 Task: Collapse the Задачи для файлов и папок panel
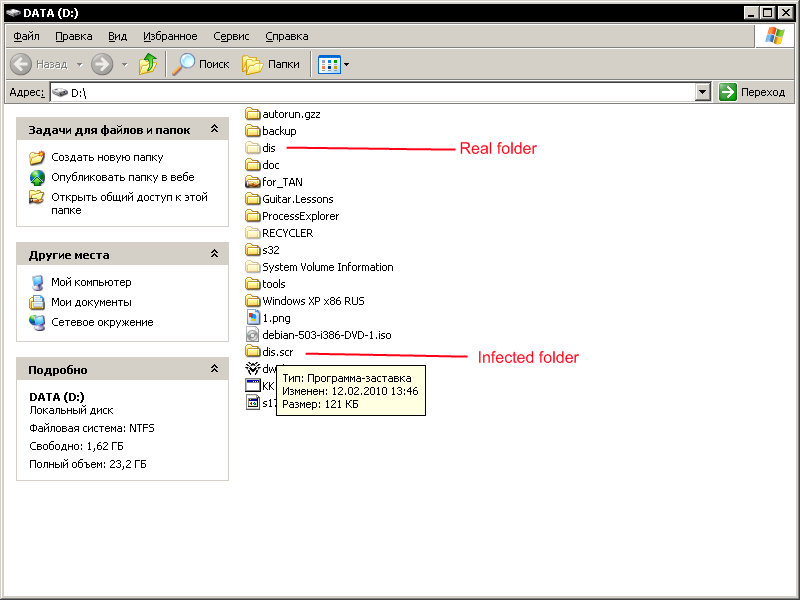pyautogui.click(x=215, y=129)
